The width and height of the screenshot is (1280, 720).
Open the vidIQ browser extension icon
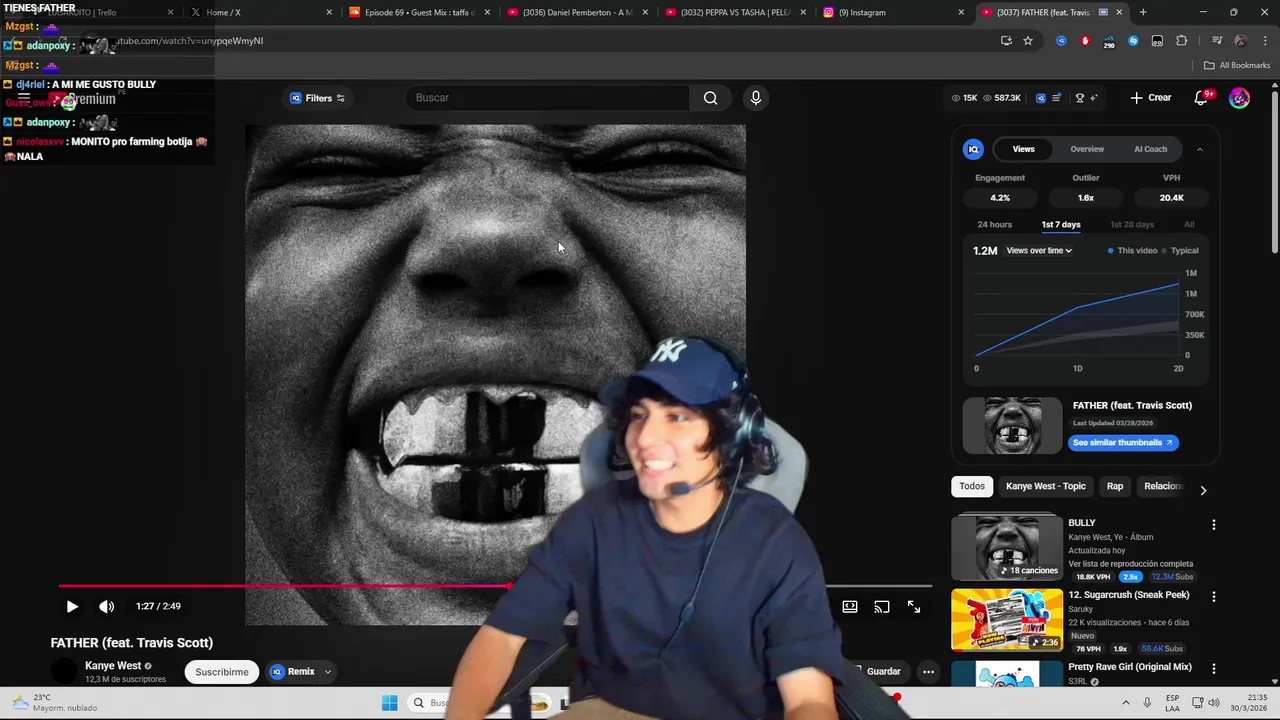(1061, 41)
